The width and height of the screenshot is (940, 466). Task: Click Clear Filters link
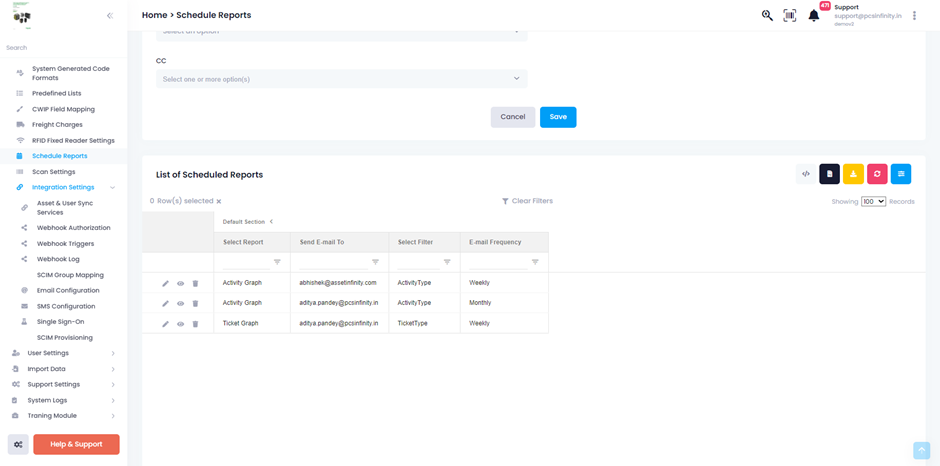[527, 201]
